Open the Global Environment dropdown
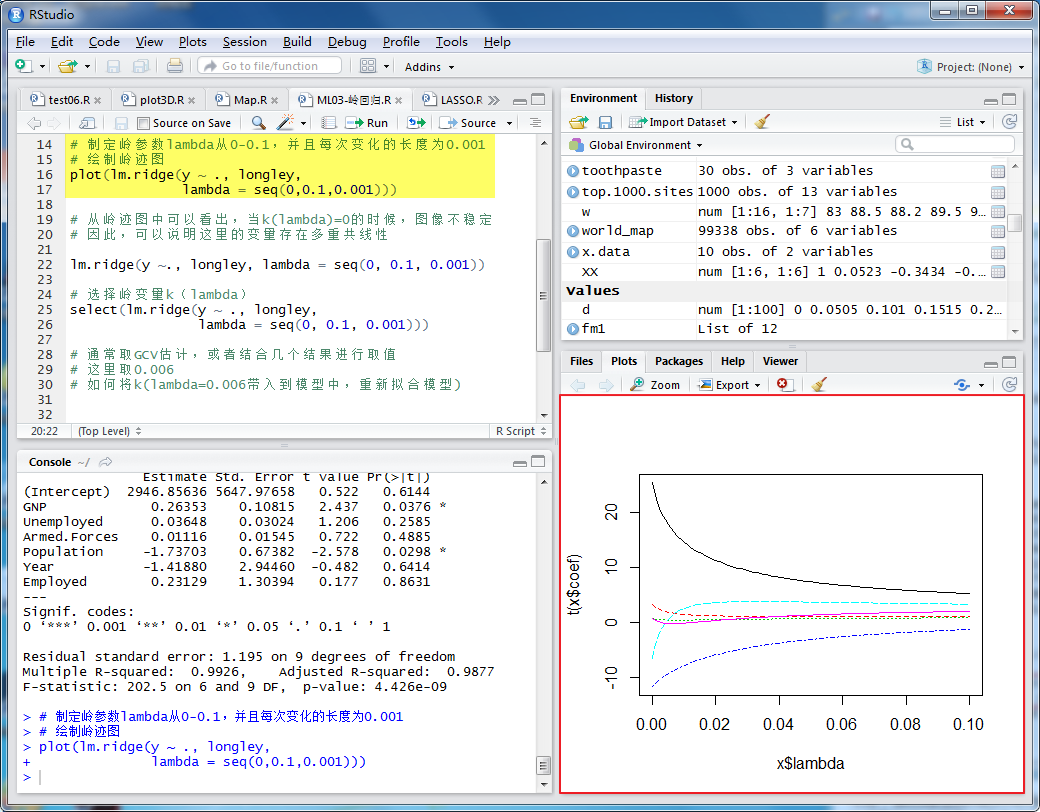 pos(636,145)
